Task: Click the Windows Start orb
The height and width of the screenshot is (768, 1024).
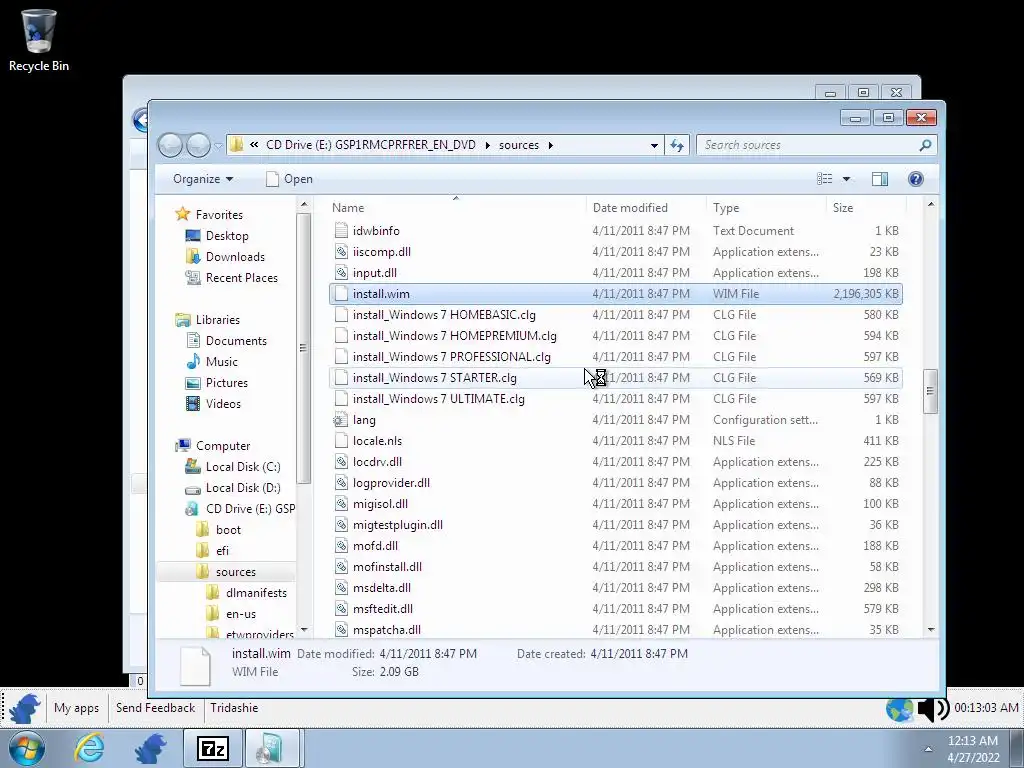Action: (x=26, y=748)
